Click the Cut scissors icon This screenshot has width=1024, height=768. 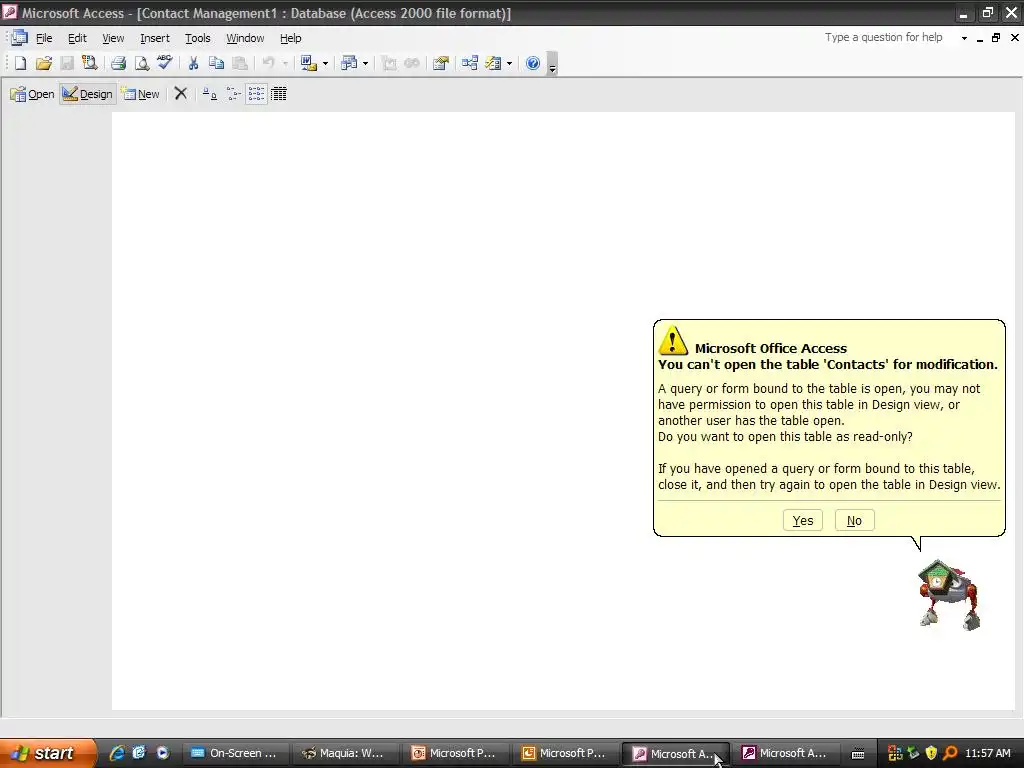tap(193, 63)
